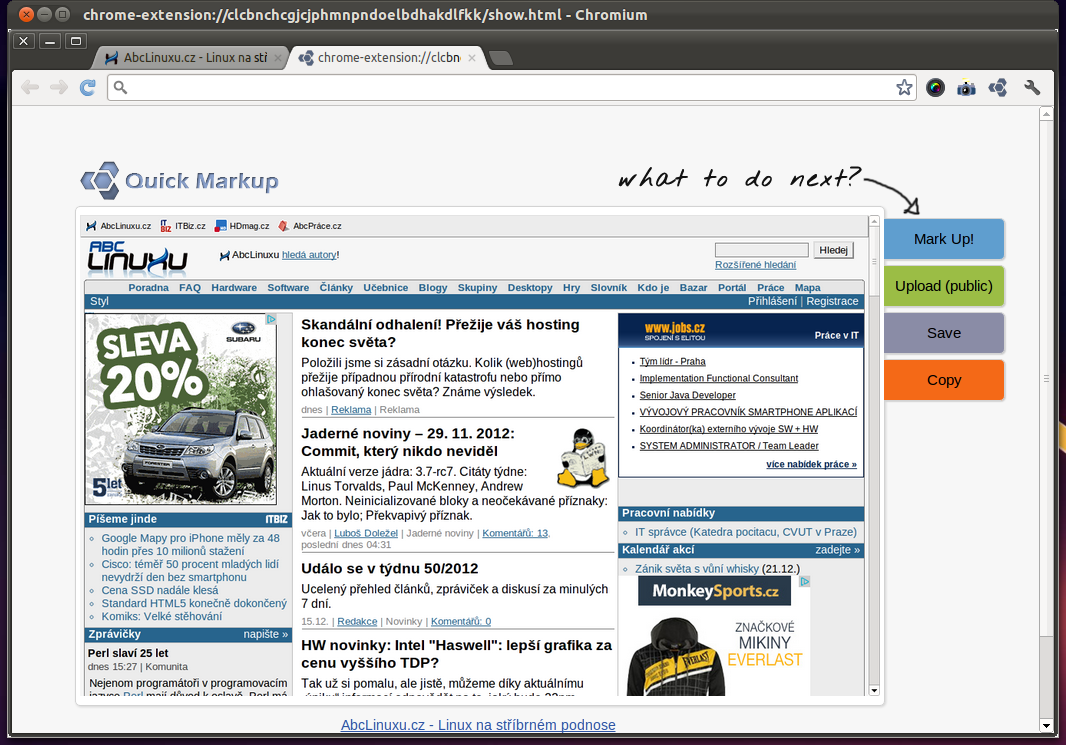Click the ABC Linuxu logo in preview
The width and height of the screenshot is (1066, 745).
[137, 258]
